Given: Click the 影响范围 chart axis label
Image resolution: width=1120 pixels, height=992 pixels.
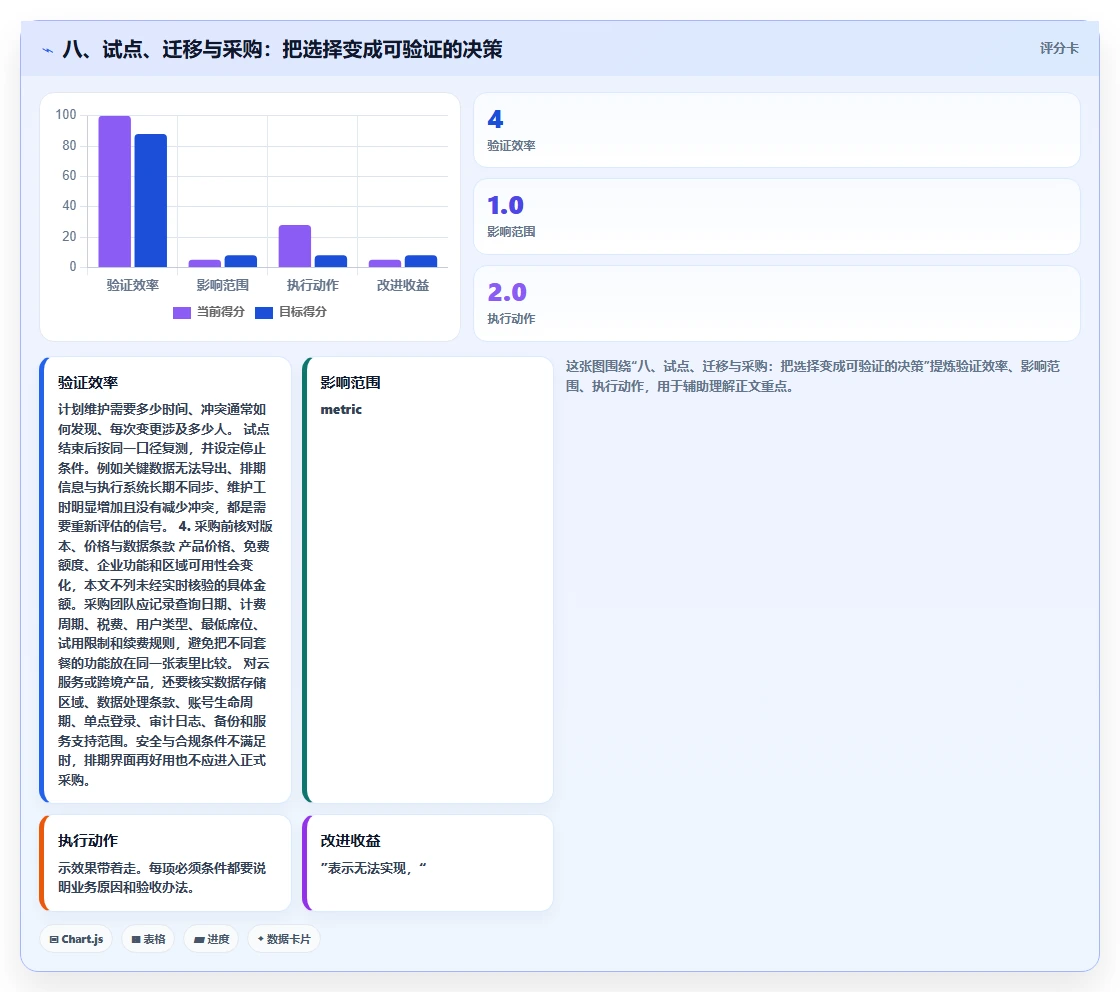Looking at the screenshot, I should [x=223, y=285].
